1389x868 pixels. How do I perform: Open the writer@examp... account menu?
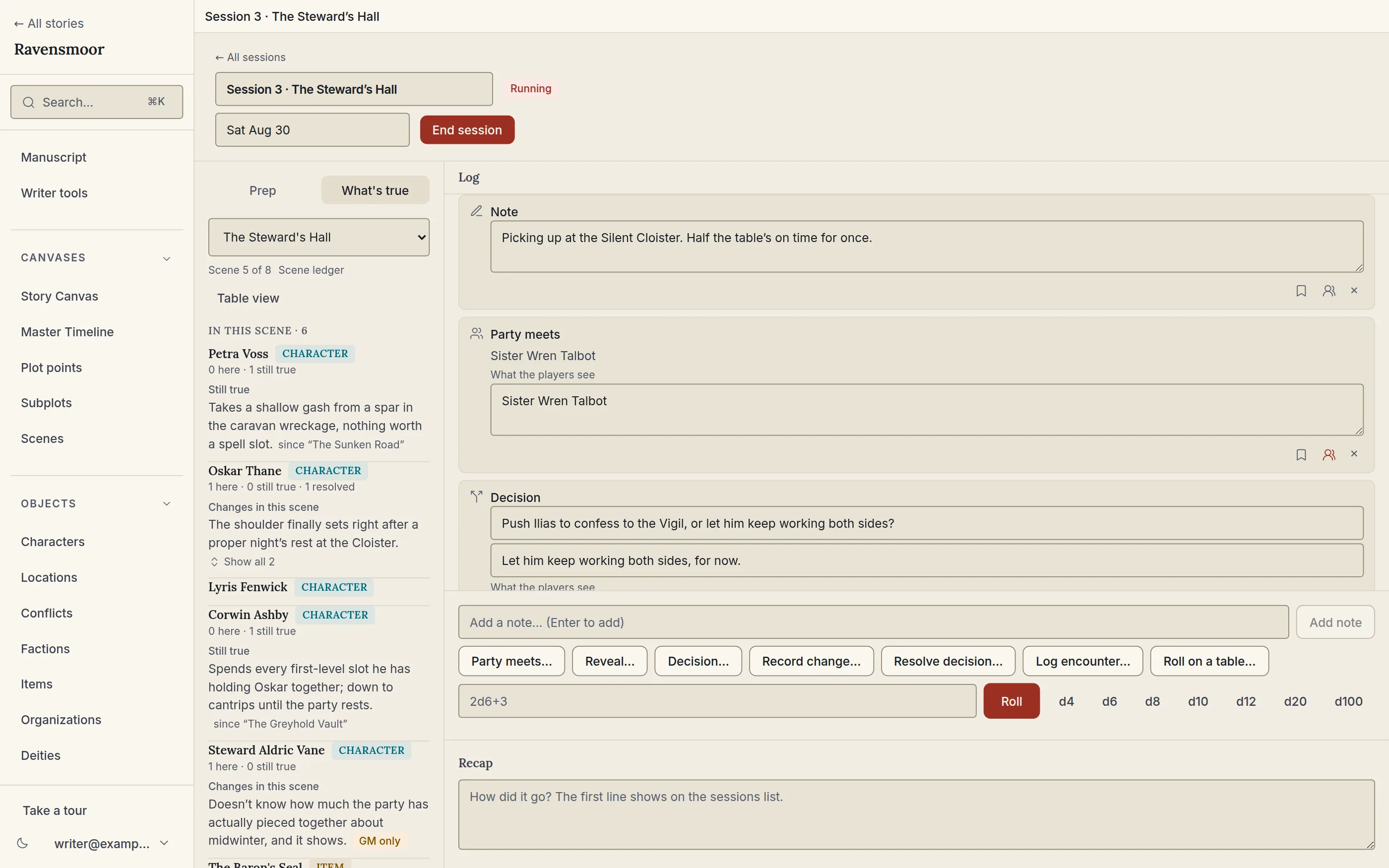111,843
